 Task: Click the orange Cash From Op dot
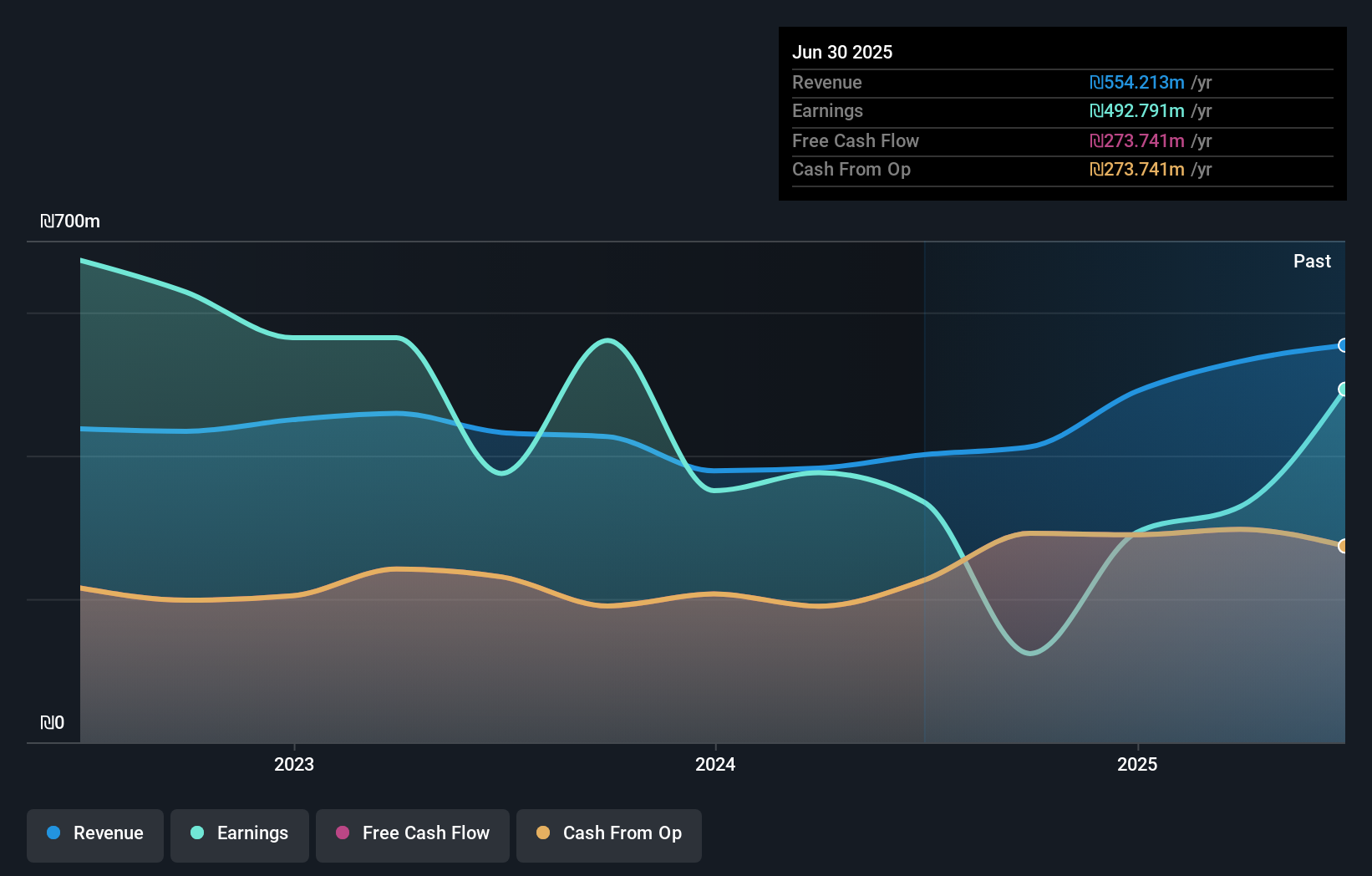(x=543, y=833)
